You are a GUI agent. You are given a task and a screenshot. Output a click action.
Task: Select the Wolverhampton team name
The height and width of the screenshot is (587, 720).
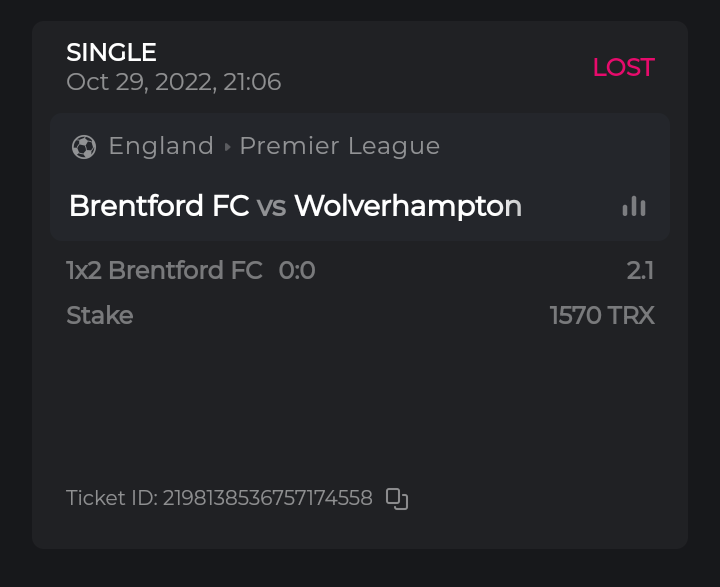click(x=408, y=206)
